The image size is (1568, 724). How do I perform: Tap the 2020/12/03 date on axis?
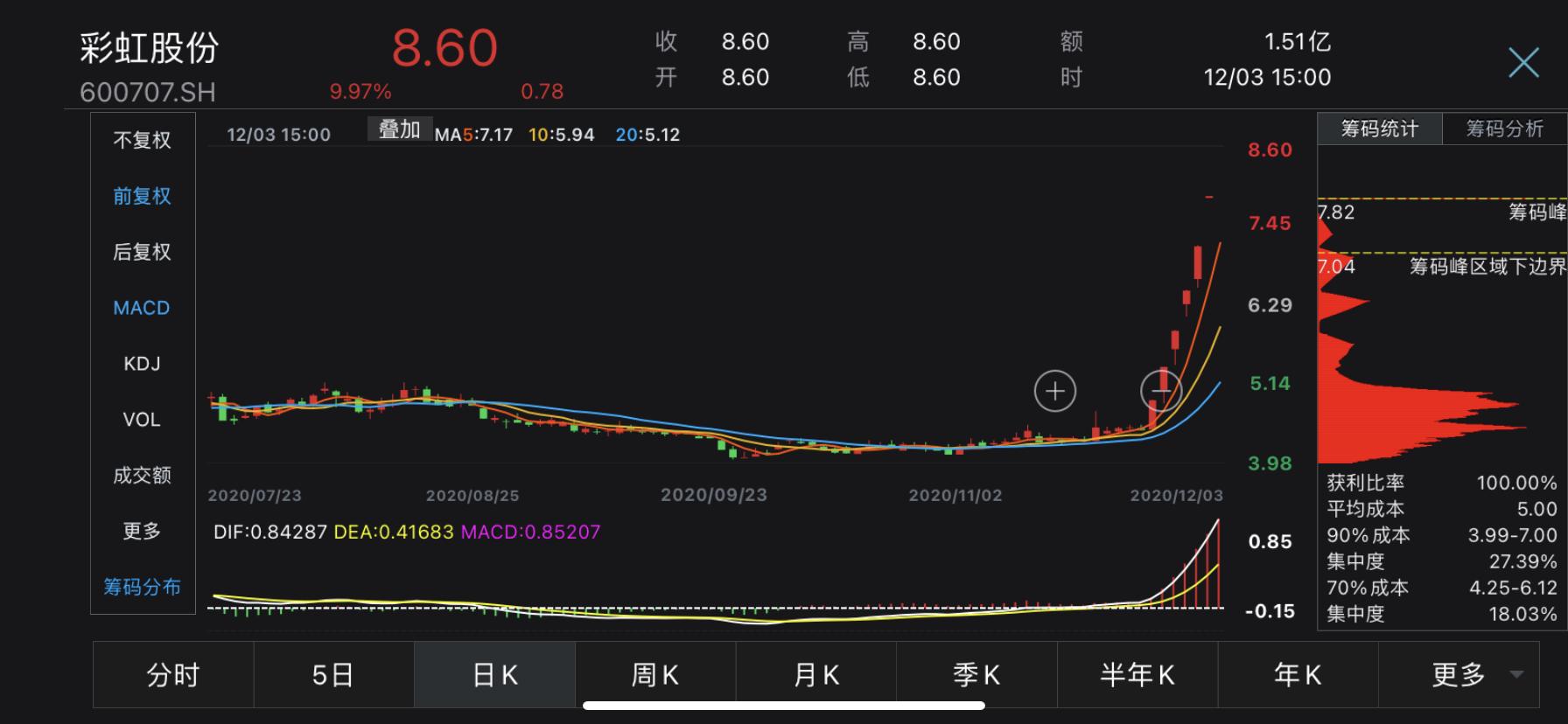(x=1176, y=496)
